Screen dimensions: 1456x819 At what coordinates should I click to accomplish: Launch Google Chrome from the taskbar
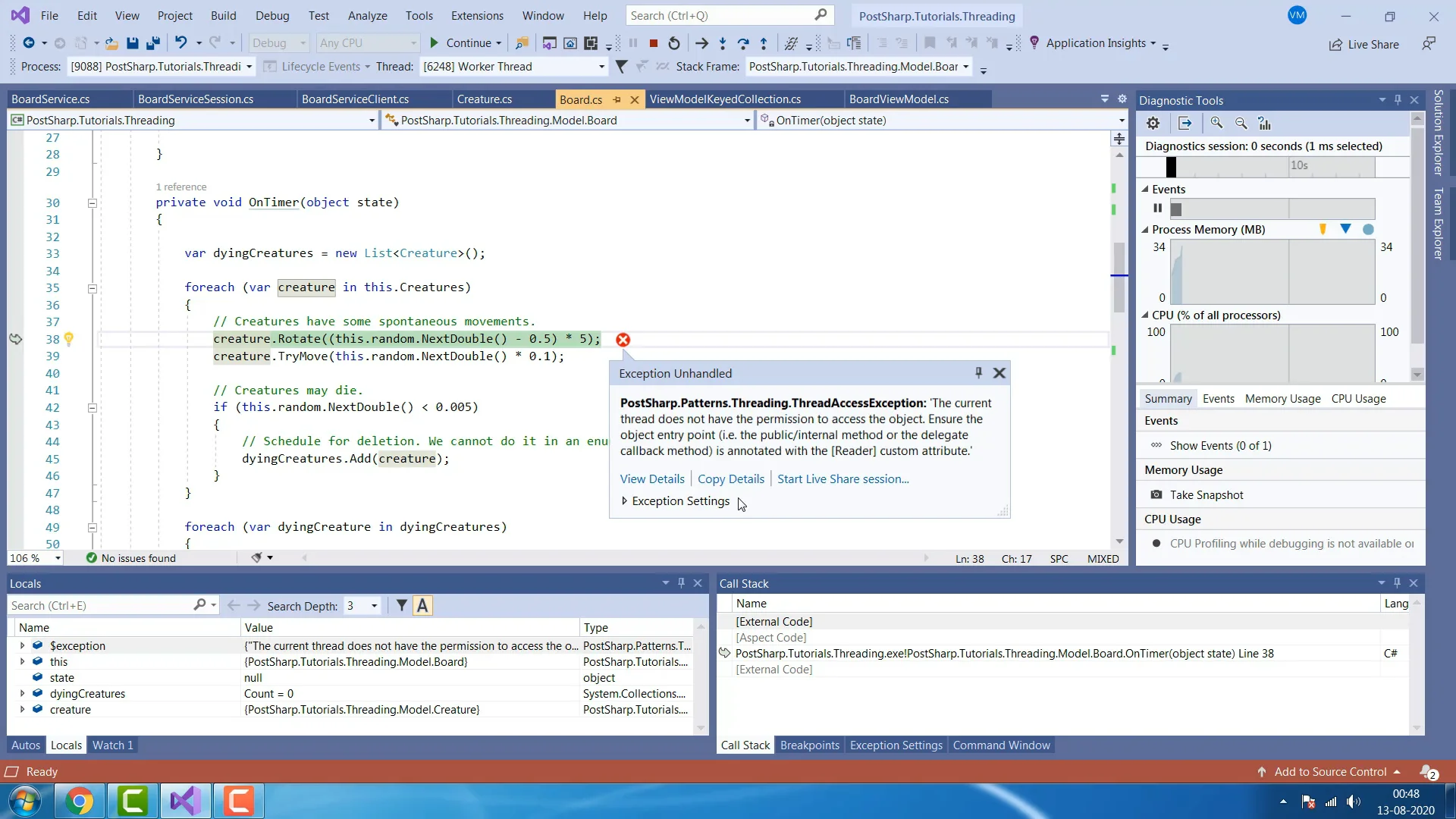(80, 801)
